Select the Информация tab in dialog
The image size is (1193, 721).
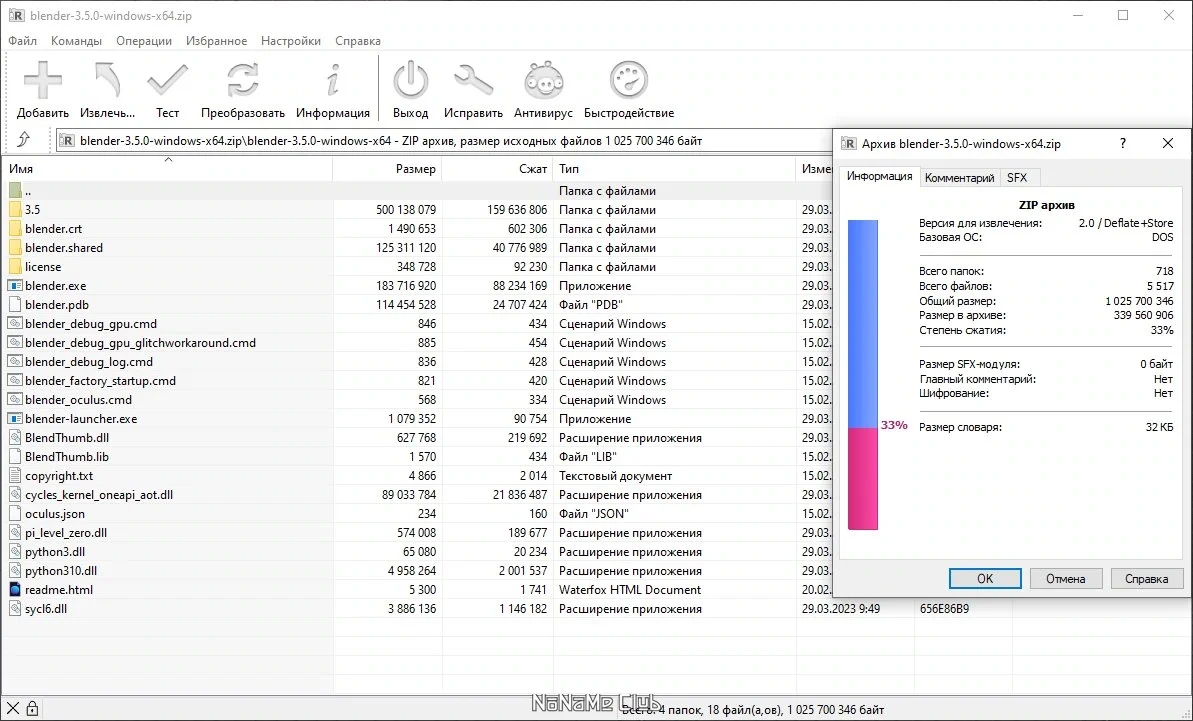click(880, 176)
